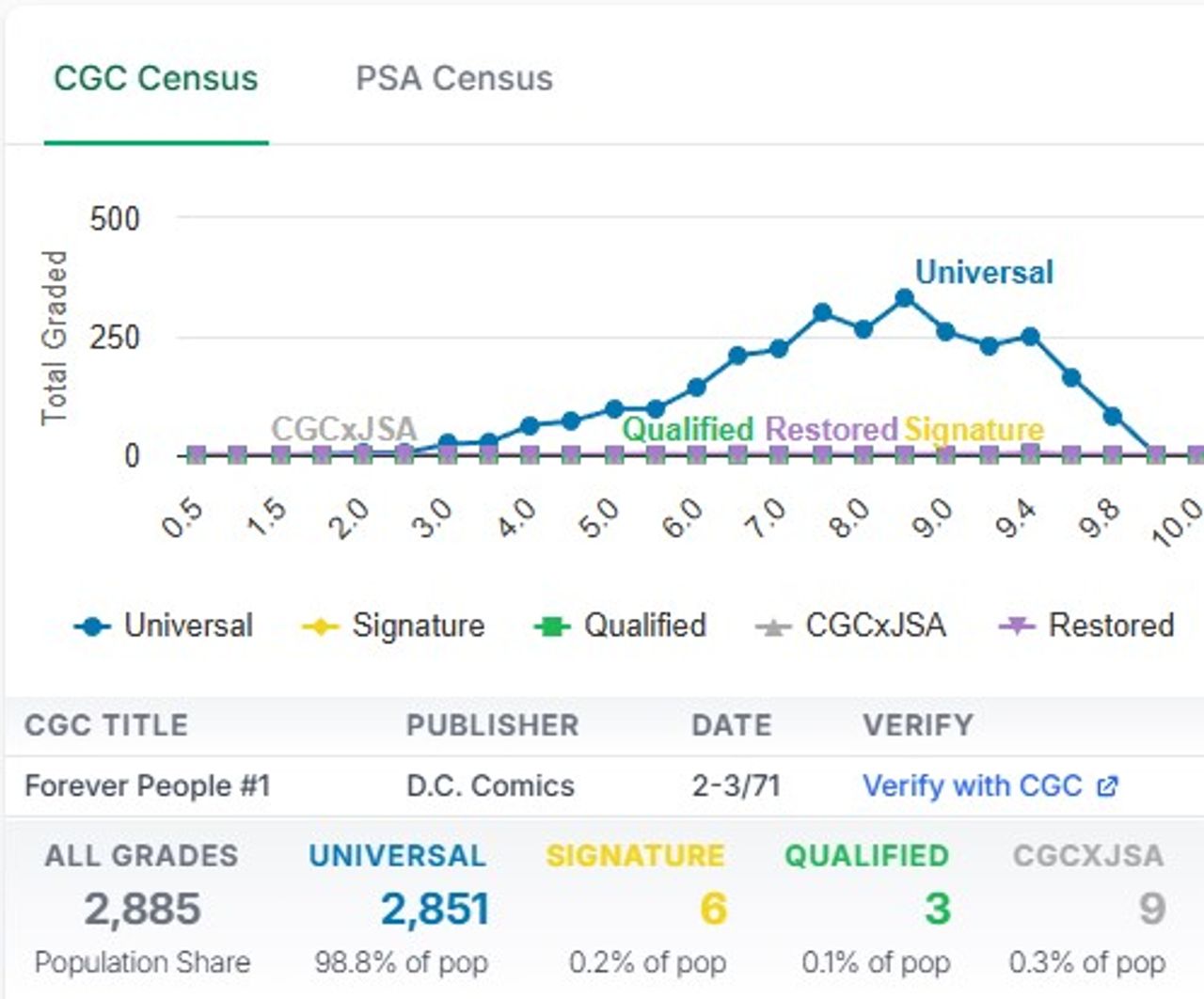Click the Universal peak data point on chart
Image resolution: width=1204 pixels, height=999 pixels.
click(905, 298)
